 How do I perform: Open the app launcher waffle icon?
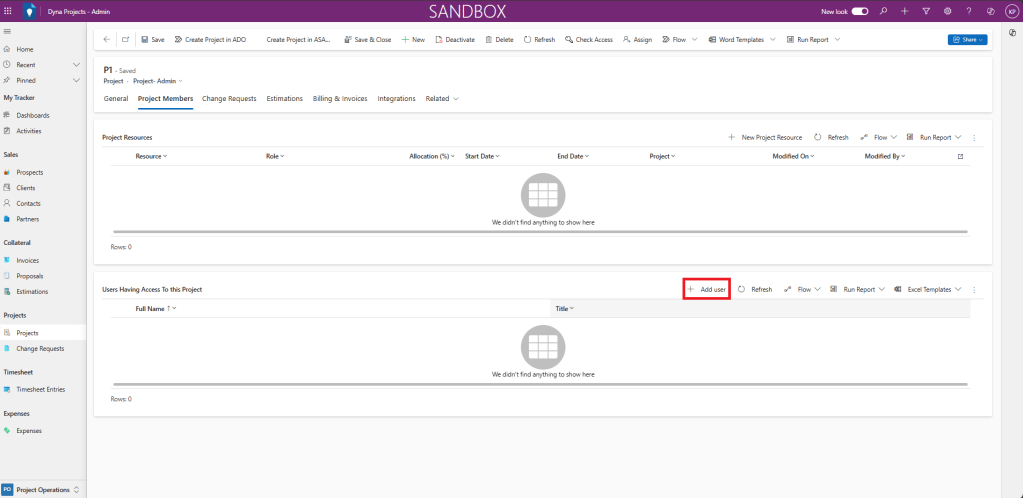click(9, 11)
